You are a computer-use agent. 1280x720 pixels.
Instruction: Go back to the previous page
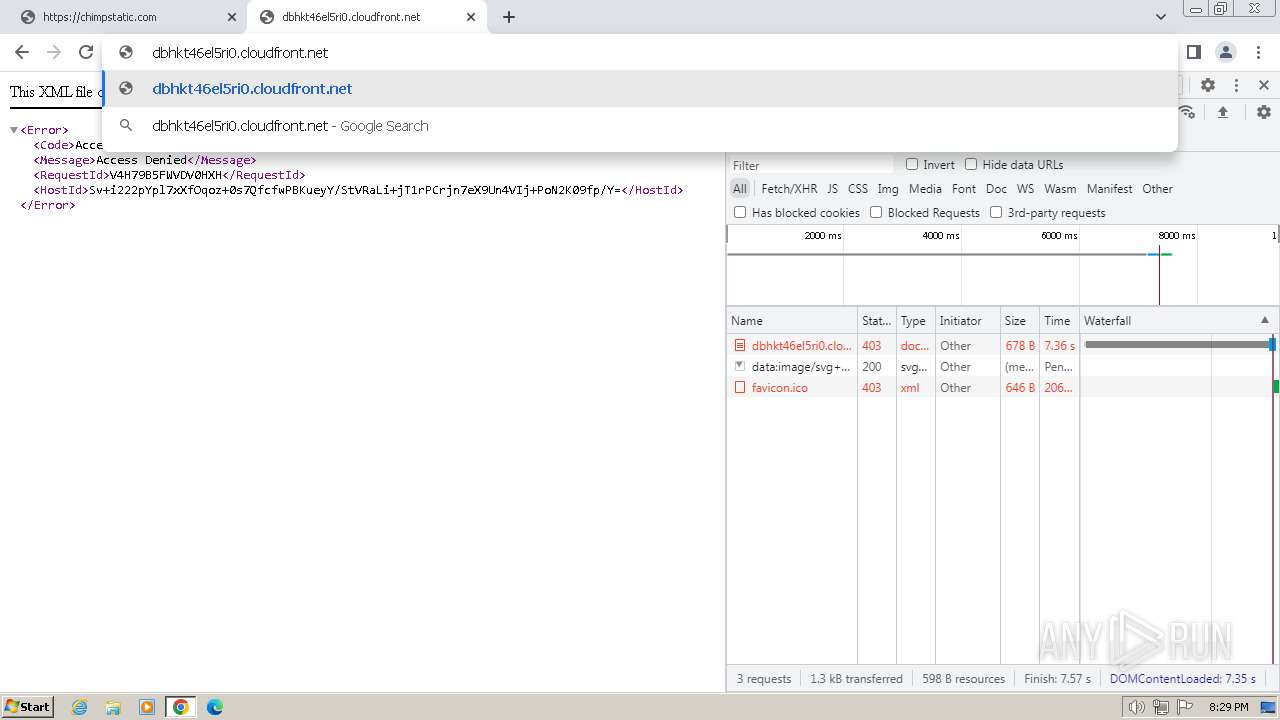pyautogui.click(x=22, y=52)
